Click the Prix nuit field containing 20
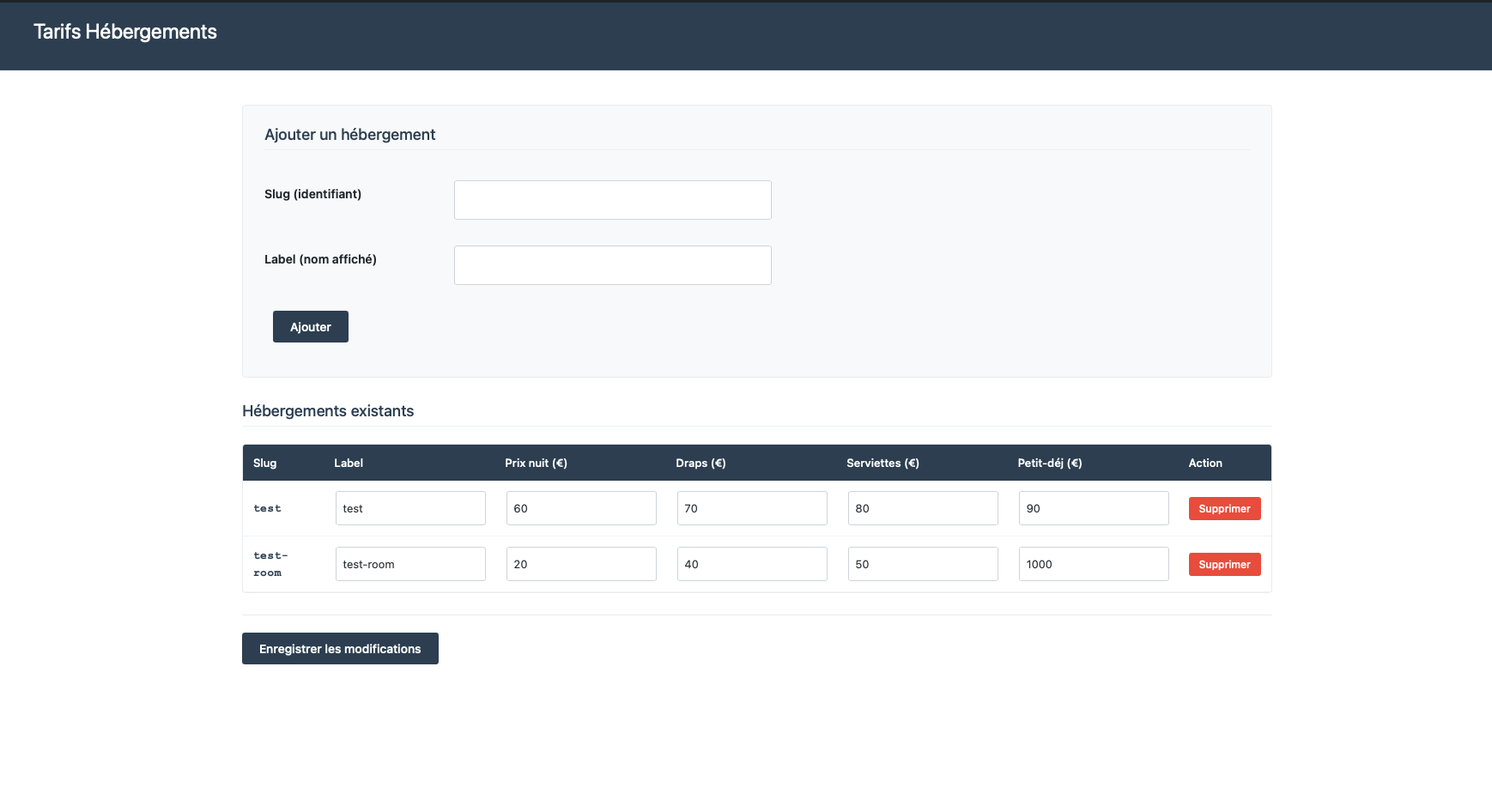Image resolution: width=1492 pixels, height=812 pixels. [x=581, y=563]
